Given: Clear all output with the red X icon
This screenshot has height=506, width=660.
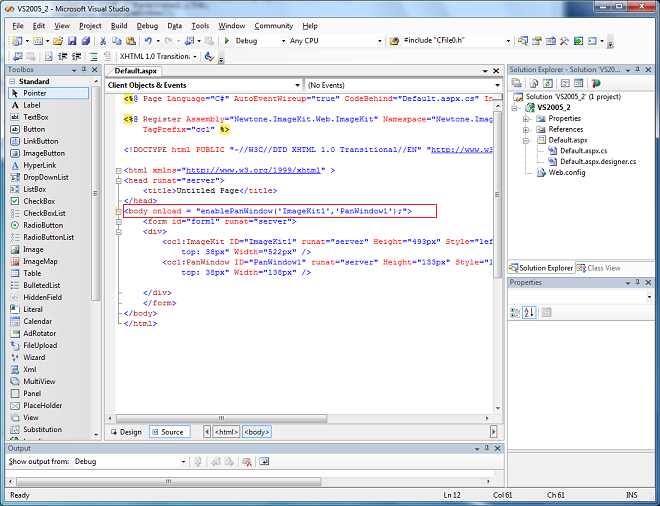Looking at the screenshot, I should (247, 462).
